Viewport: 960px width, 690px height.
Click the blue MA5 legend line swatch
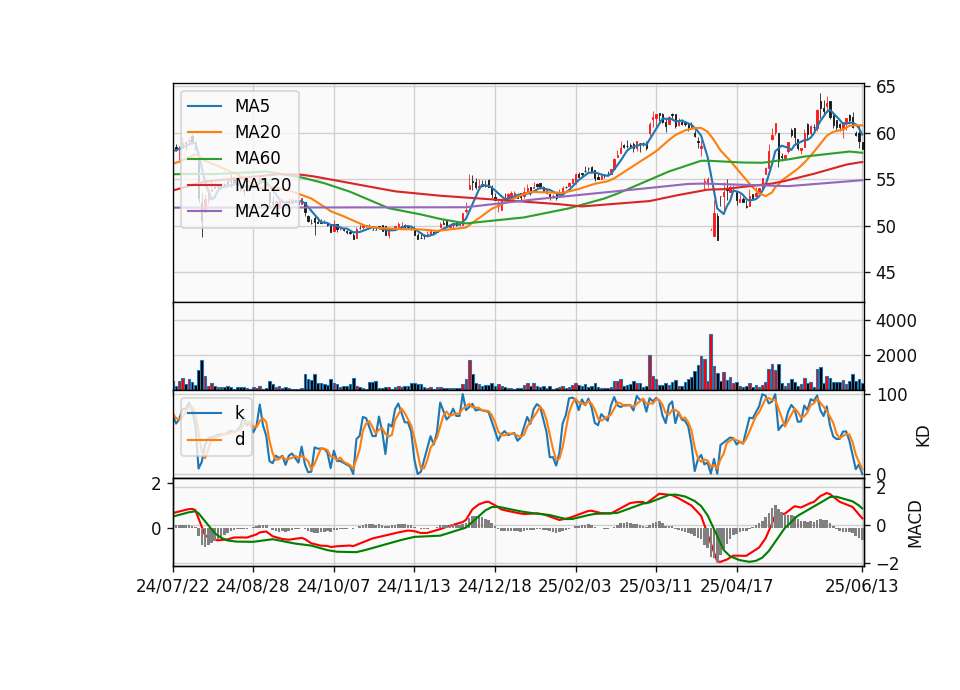[204, 106]
